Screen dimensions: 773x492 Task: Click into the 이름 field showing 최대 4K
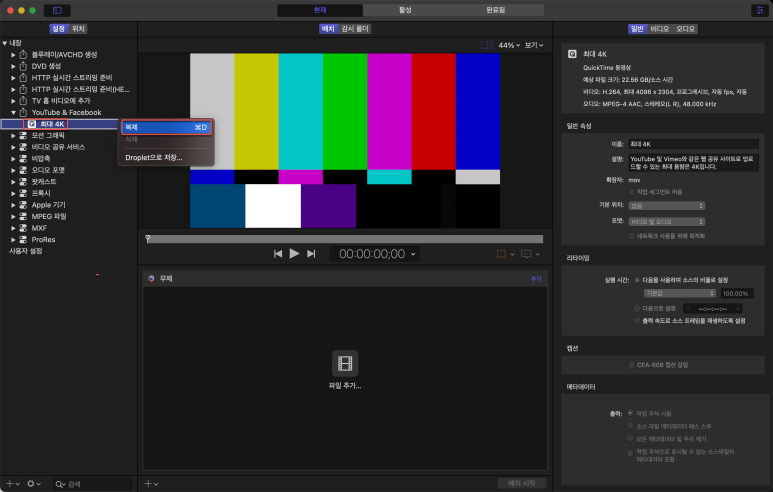pyautogui.click(x=693, y=144)
